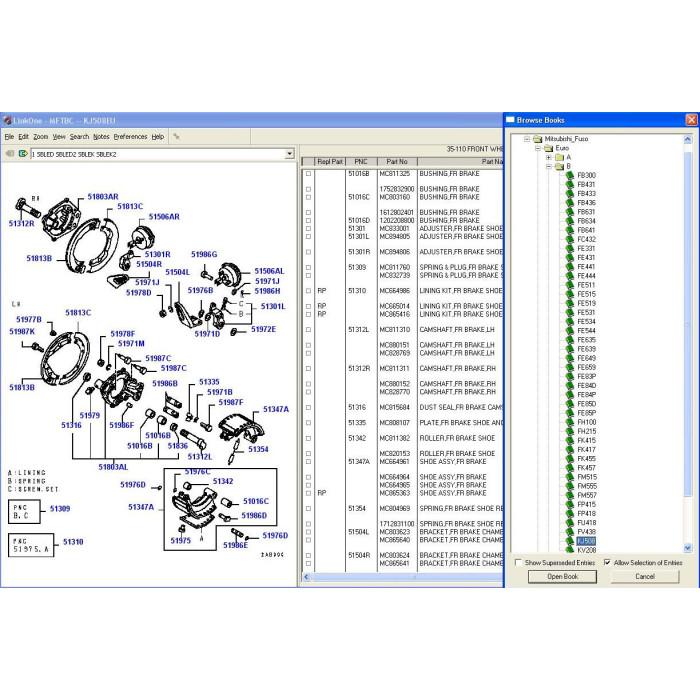Click the Part No column header

pos(397,162)
